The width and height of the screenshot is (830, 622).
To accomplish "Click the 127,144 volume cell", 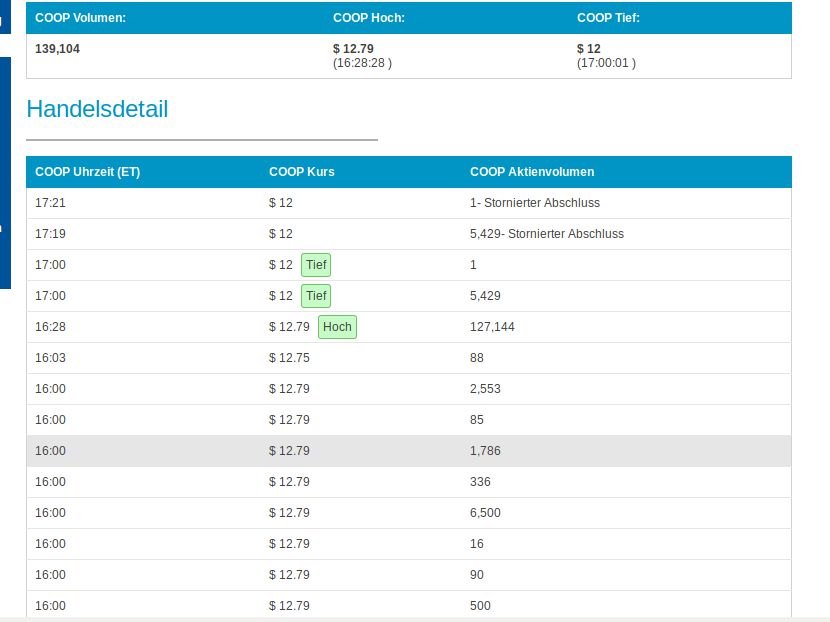I will (492, 327).
